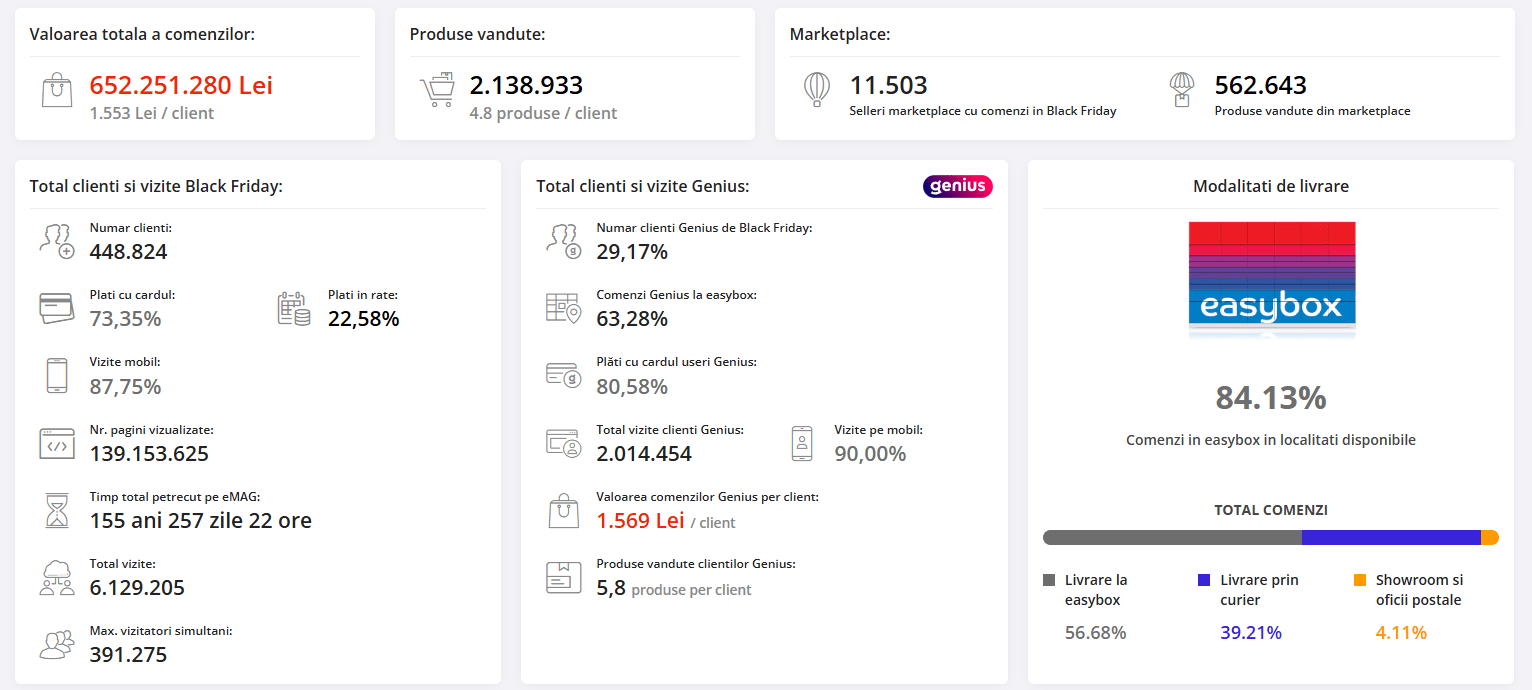The width and height of the screenshot is (1532, 690).
Task: Click the blue swatch beside Livrare prin curier
Action: coord(1204,580)
